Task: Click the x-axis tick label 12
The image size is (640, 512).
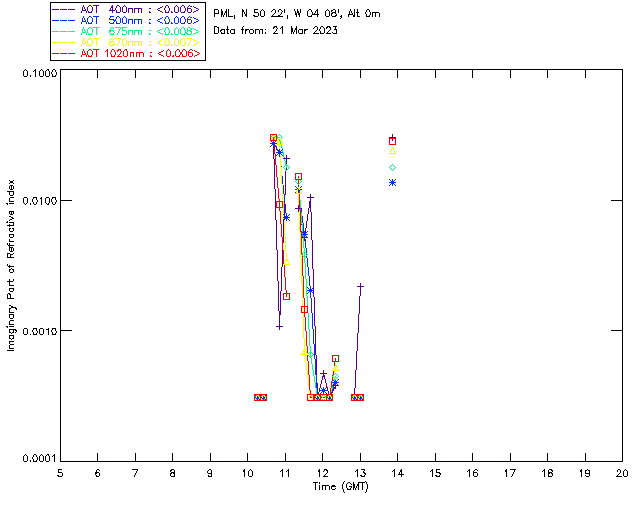Action: (322, 473)
